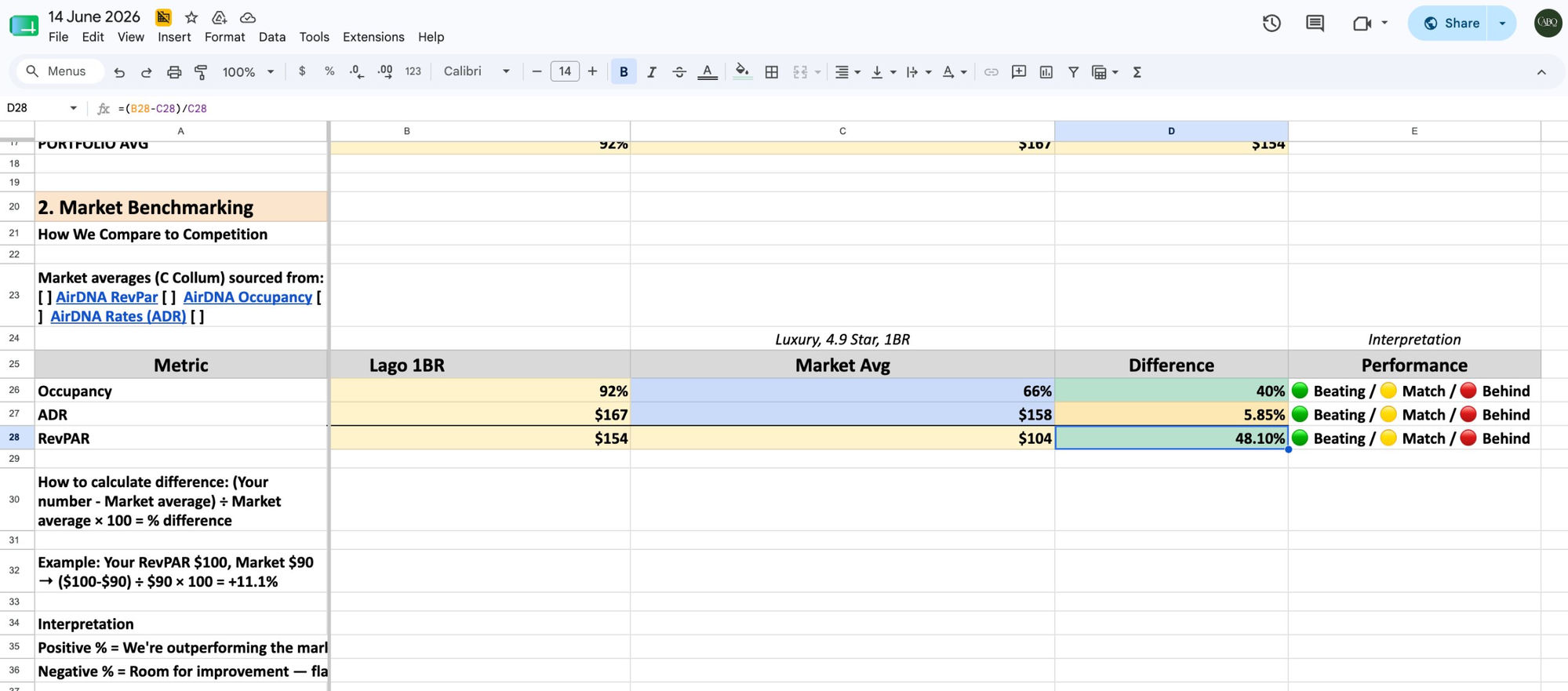
Task: Expand Merge cells dropdown arrow
Action: 818,72
